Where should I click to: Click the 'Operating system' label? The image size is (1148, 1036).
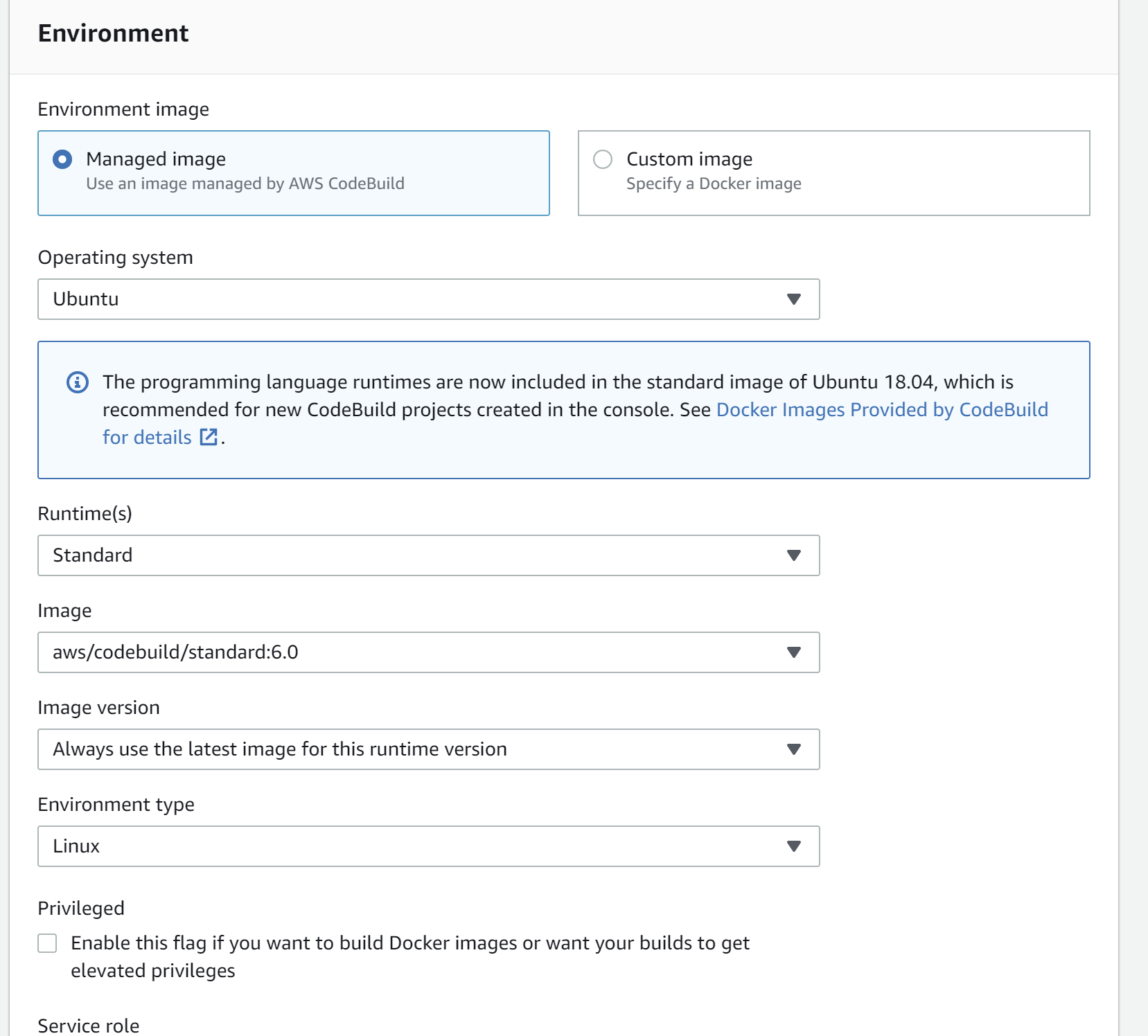116,258
